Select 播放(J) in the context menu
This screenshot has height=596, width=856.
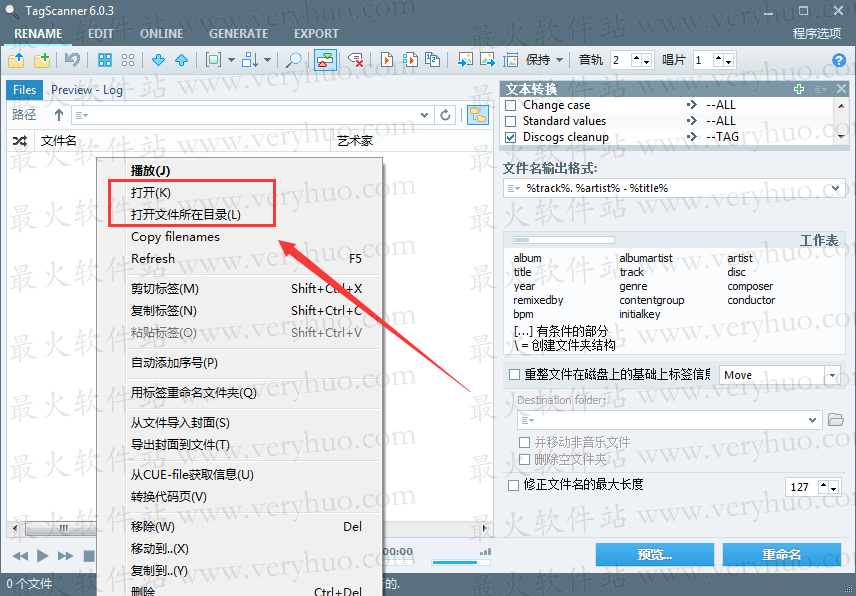240,171
